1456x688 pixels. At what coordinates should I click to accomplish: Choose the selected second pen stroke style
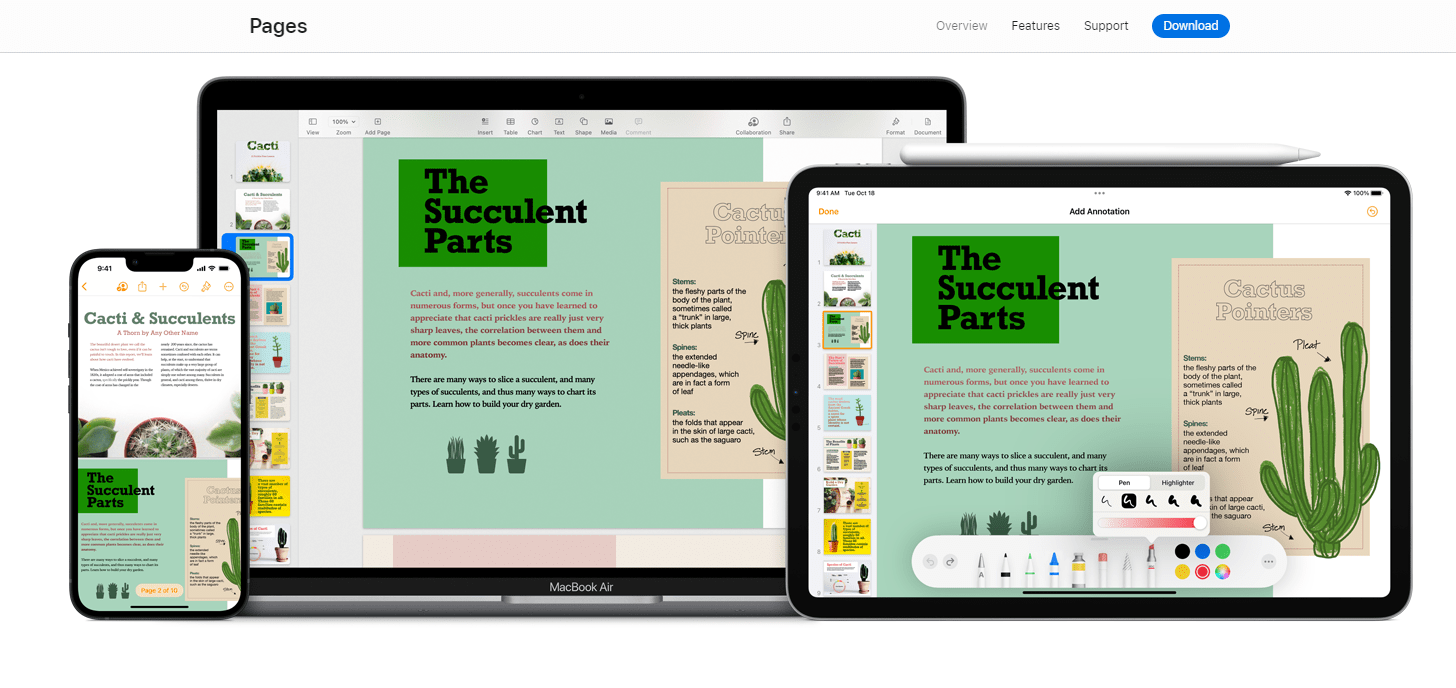[1128, 501]
